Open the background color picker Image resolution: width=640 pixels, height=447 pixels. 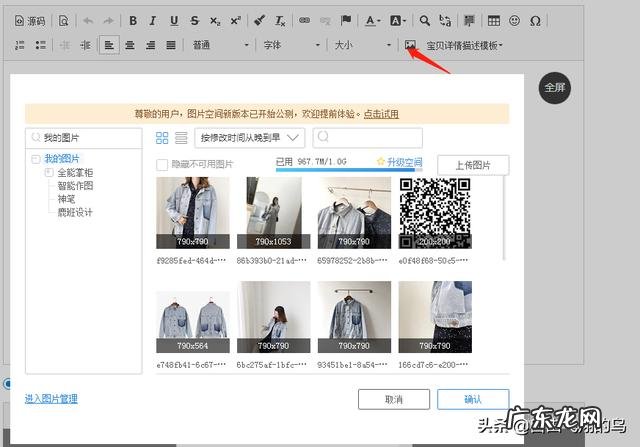point(398,21)
